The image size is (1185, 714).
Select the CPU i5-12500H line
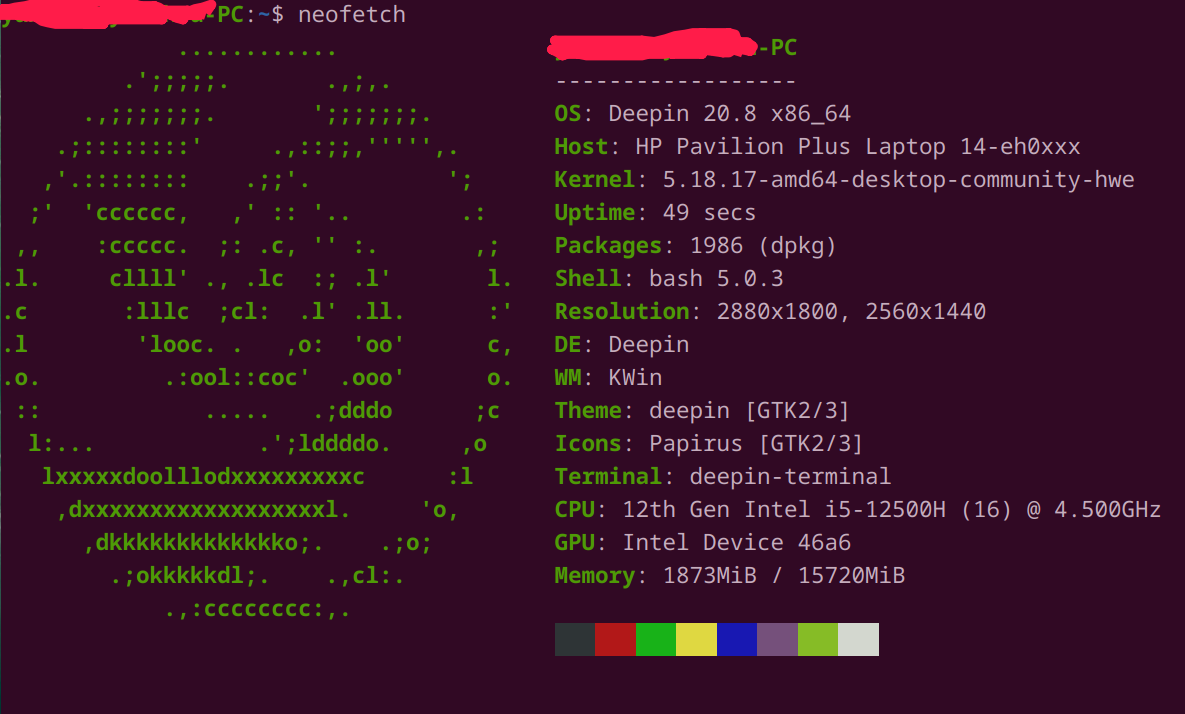857,510
